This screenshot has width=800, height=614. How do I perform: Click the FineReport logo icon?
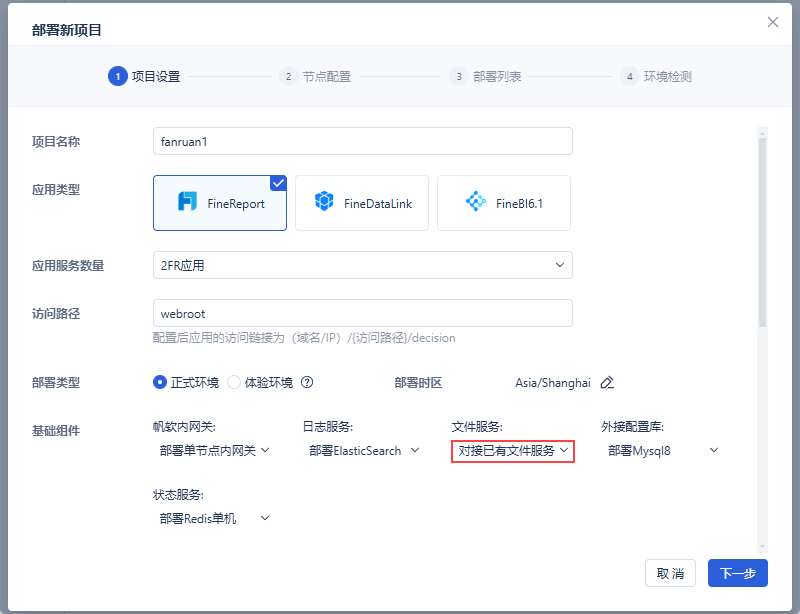coord(187,201)
